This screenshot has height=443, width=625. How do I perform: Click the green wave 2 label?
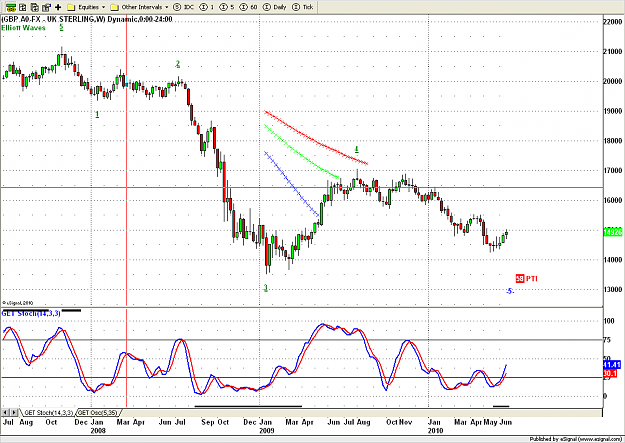(178, 64)
